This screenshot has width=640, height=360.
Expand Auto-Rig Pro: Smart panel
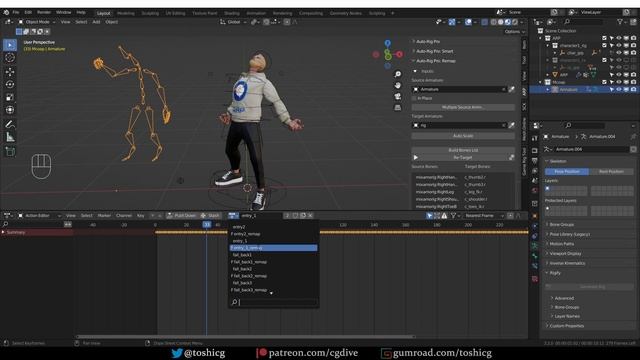tap(414, 51)
